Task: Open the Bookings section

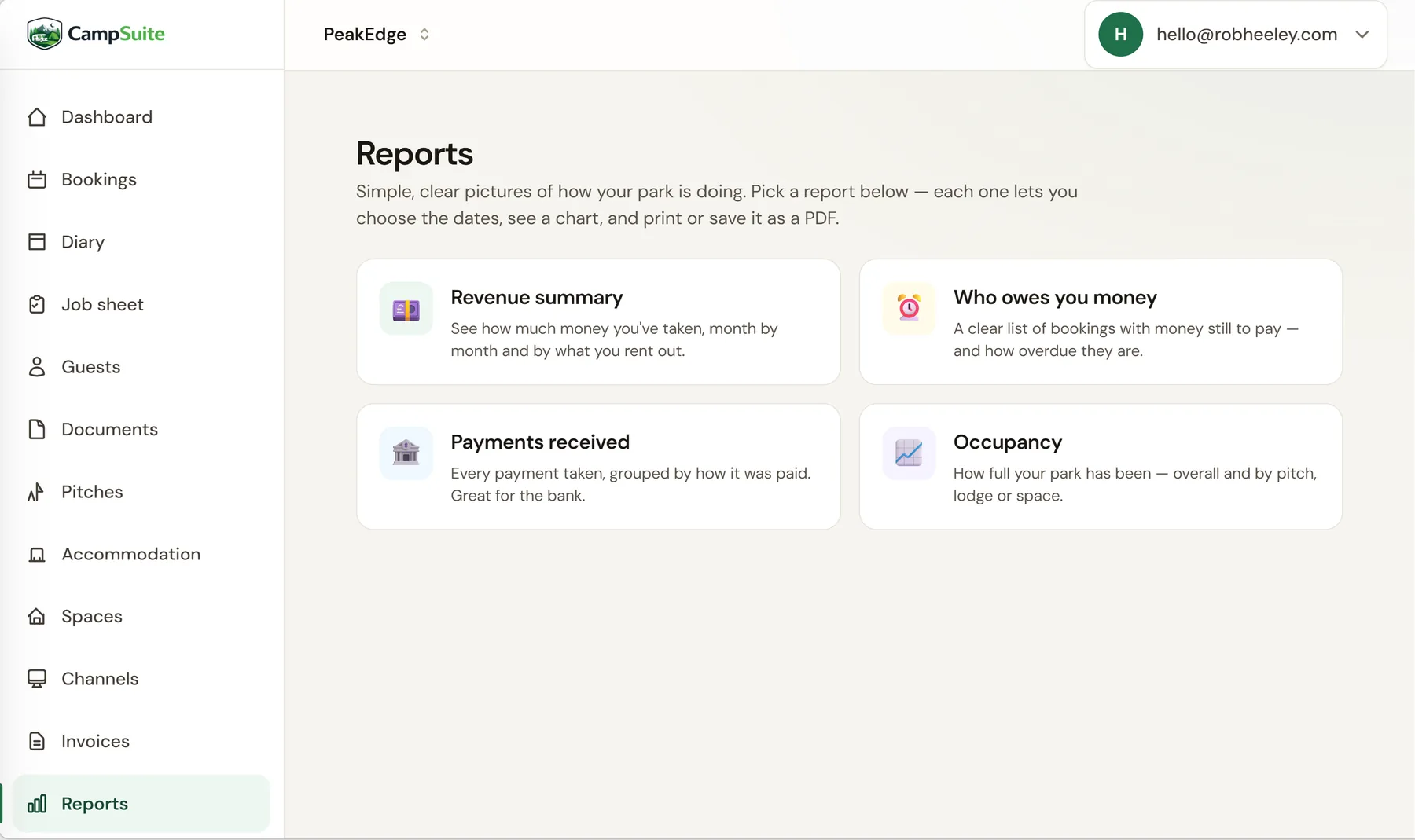Action: pos(141,179)
